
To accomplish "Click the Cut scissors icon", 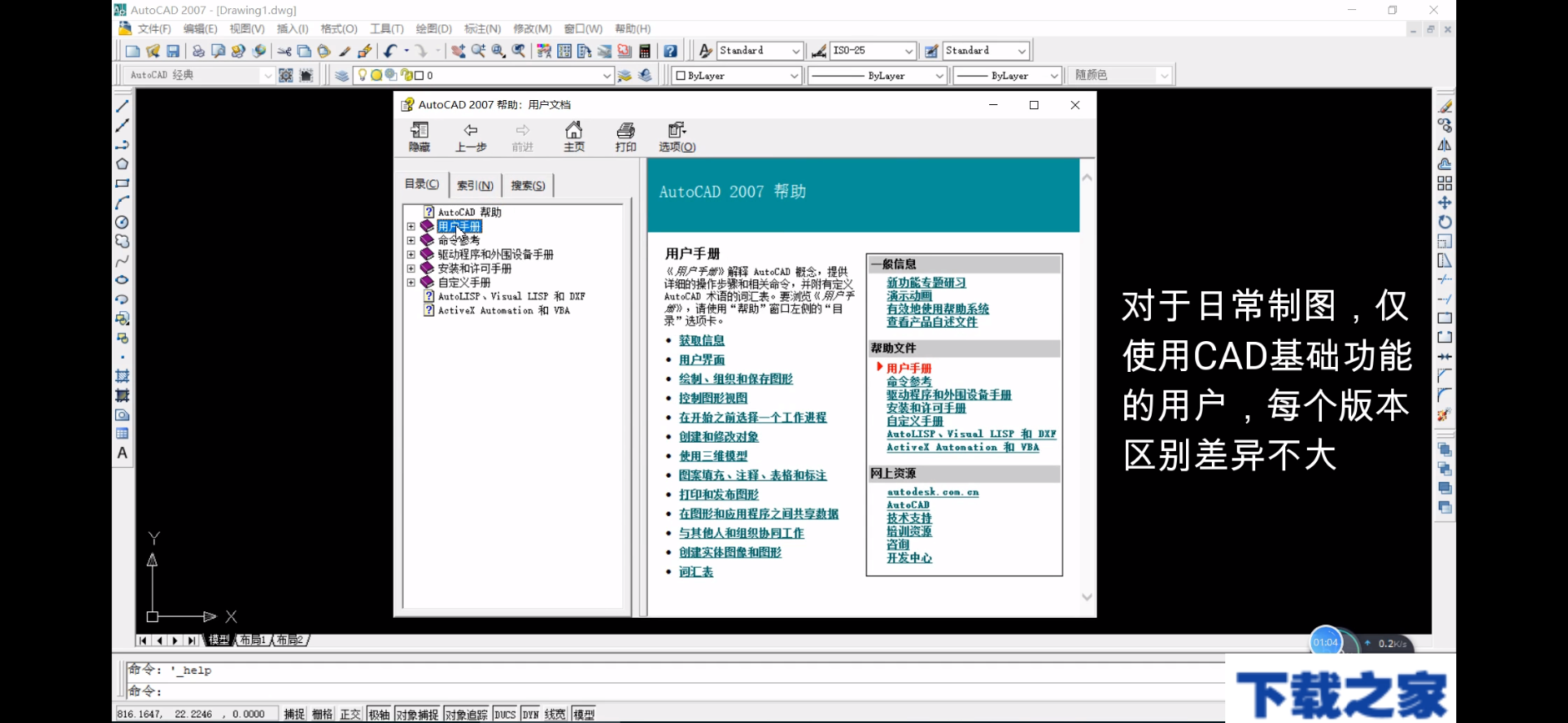I will 284,51.
